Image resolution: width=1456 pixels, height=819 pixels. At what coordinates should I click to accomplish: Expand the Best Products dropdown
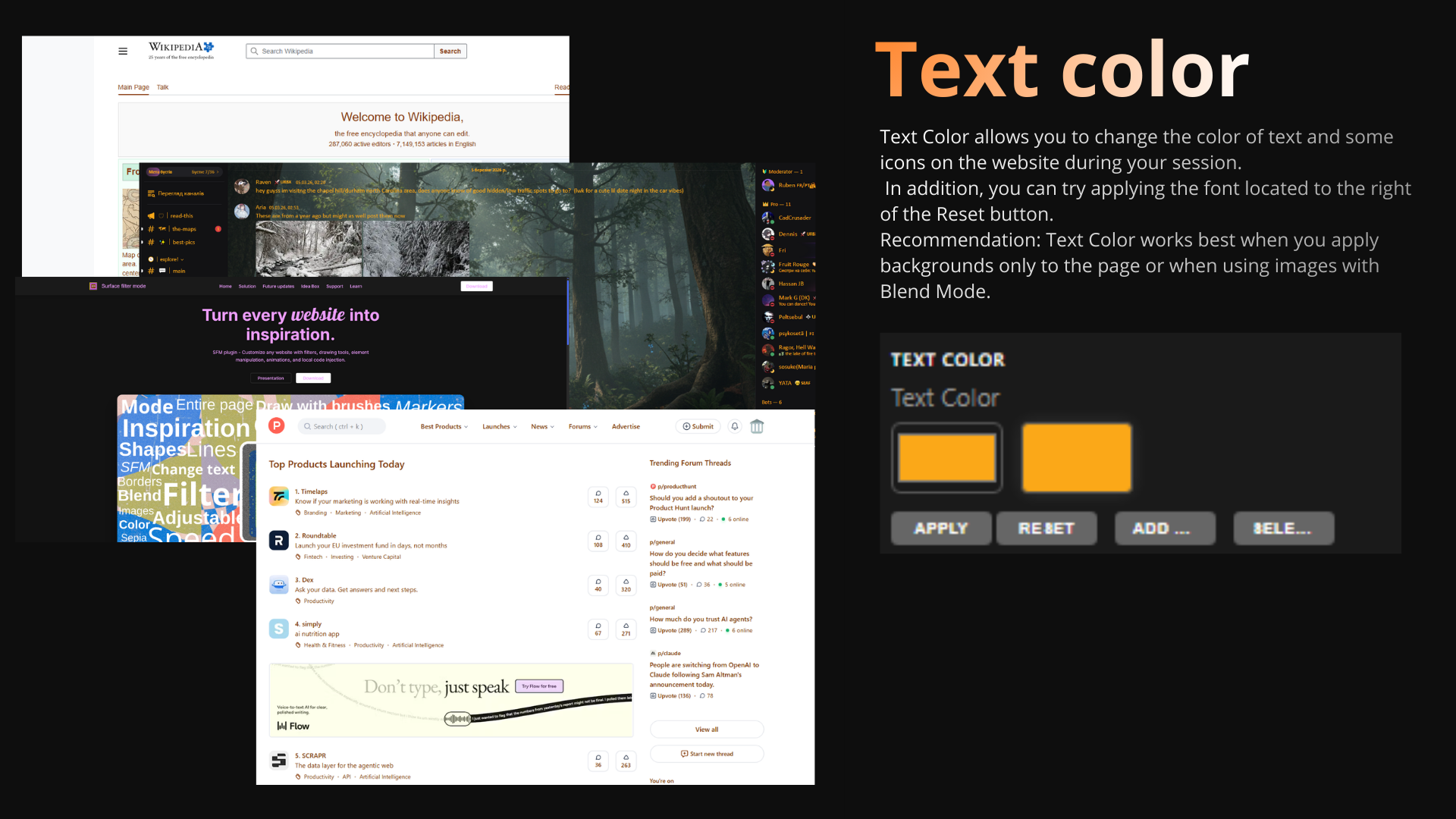pyautogui.click(x=444, y=426)
